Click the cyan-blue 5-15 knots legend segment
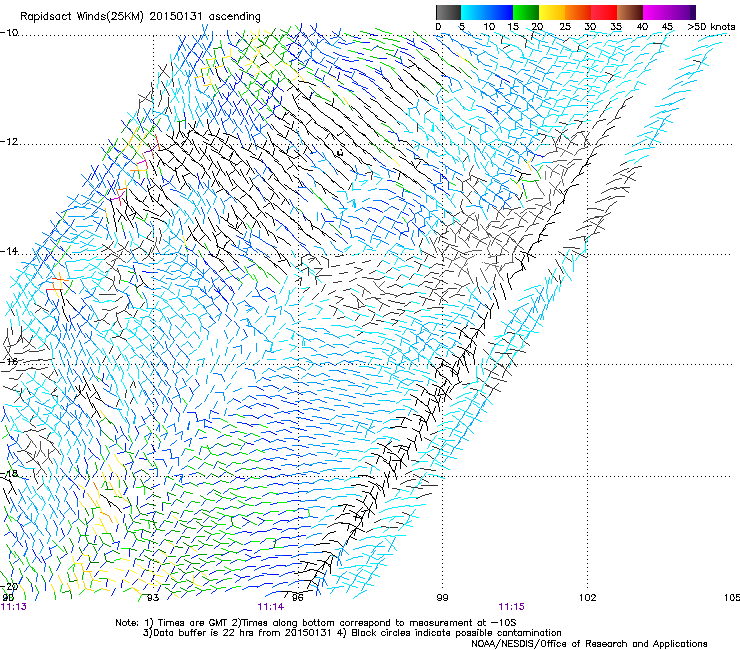Viewport: 740px width, 650px height. (487, 12)
